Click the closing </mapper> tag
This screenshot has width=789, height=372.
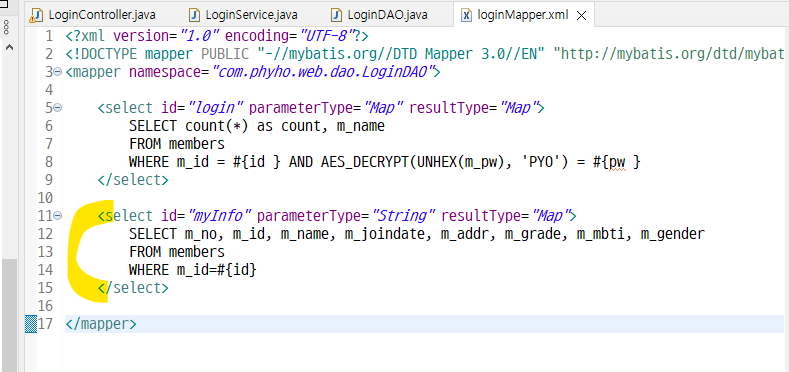101,324
